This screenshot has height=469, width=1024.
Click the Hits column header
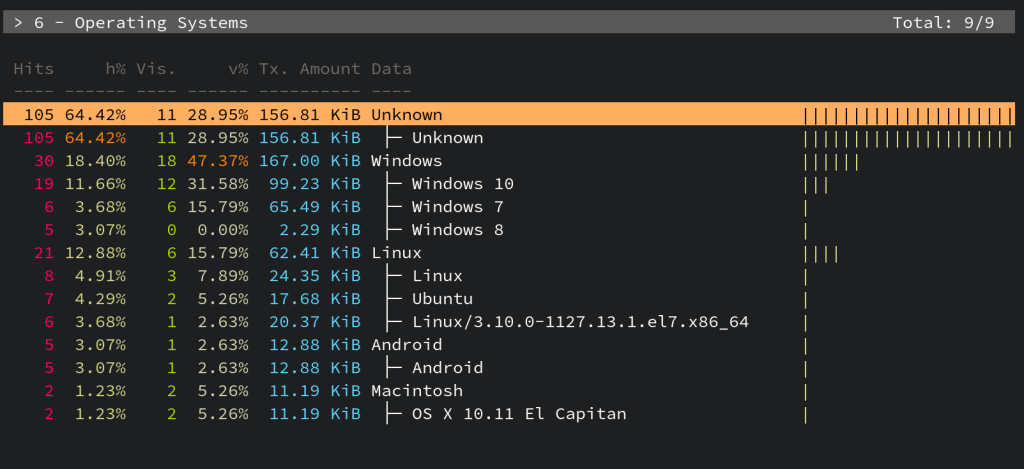(34, 69)
